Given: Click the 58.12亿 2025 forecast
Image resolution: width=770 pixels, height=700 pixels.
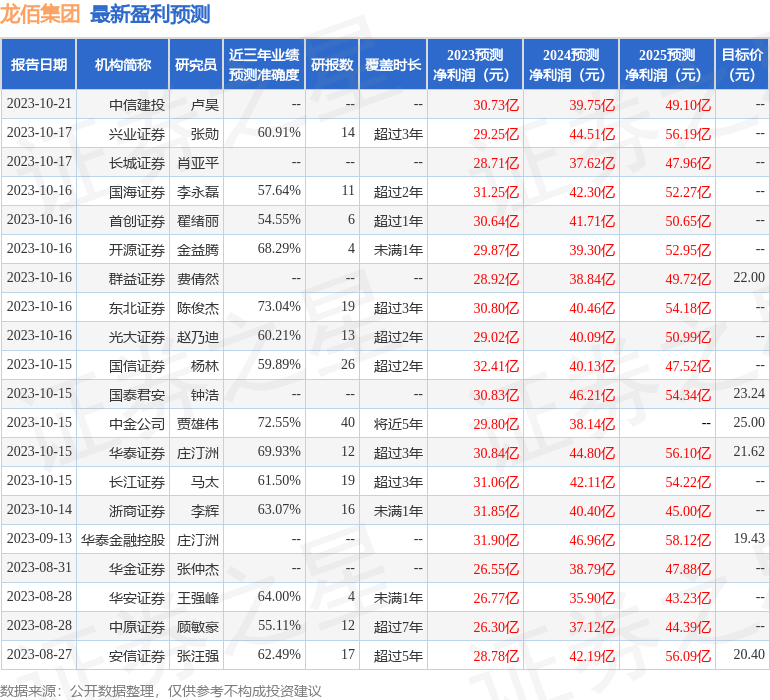Looking at the screenshot, I should click(688, 539).
